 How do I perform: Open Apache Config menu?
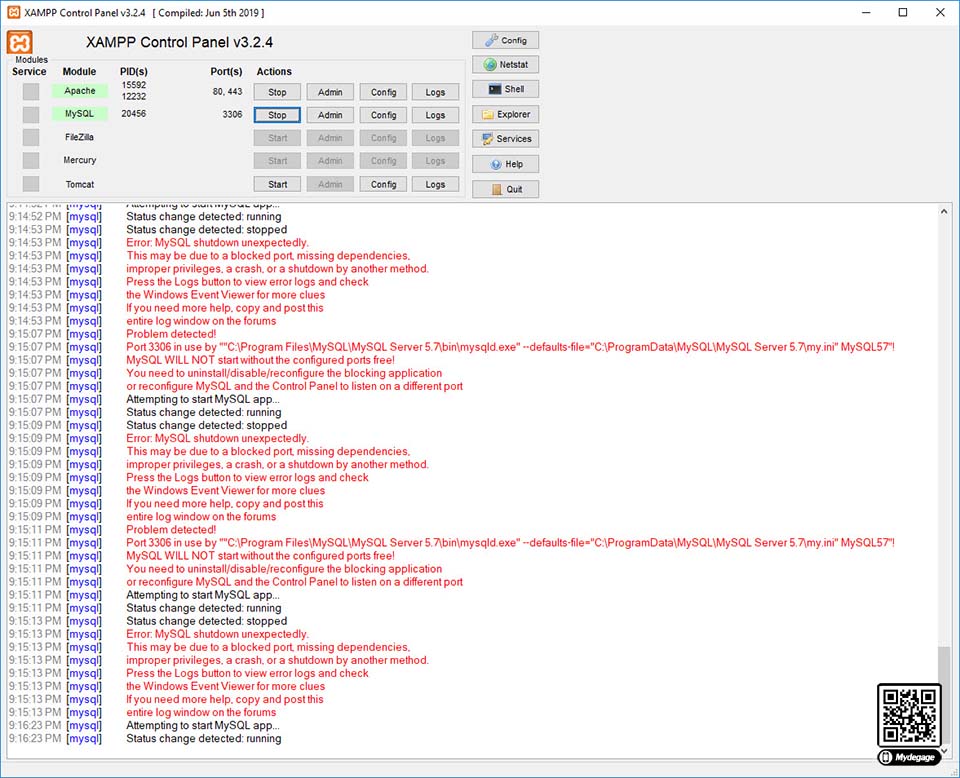click(x=383, y=92)
